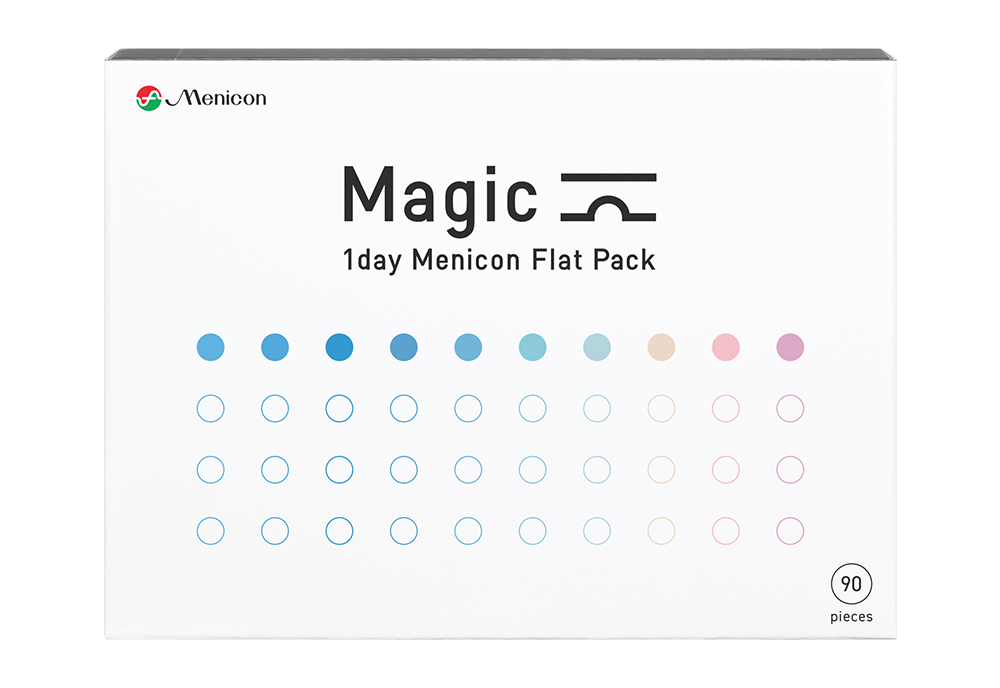Select the leftmost filled blue dot
Image resolution: width=1000 pixels, height=688 pixels.
pos(211,347)
